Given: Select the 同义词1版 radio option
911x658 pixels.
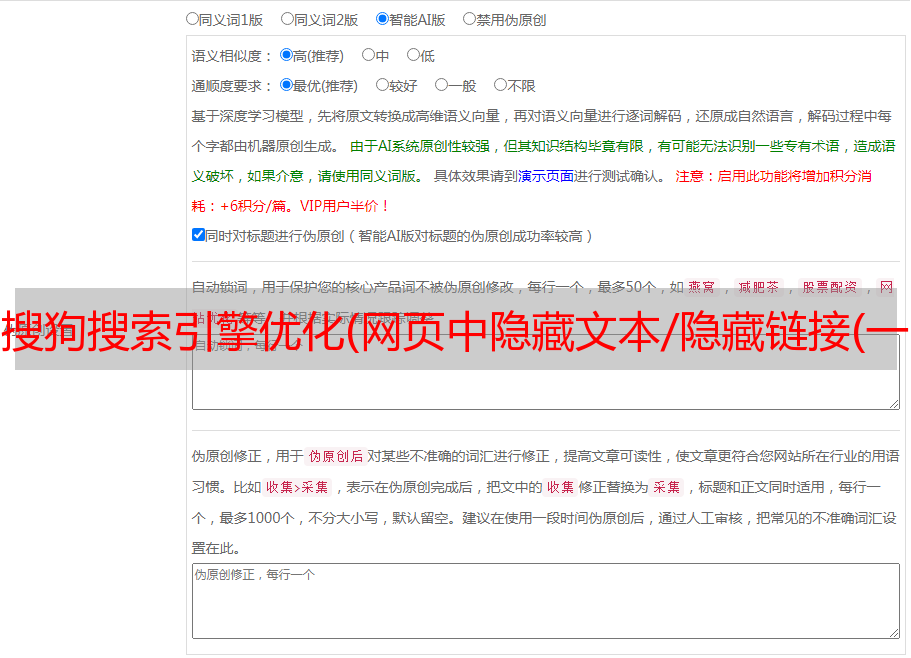Looking at the screenshot, I should pyautogui.click(x=192, y=19).
